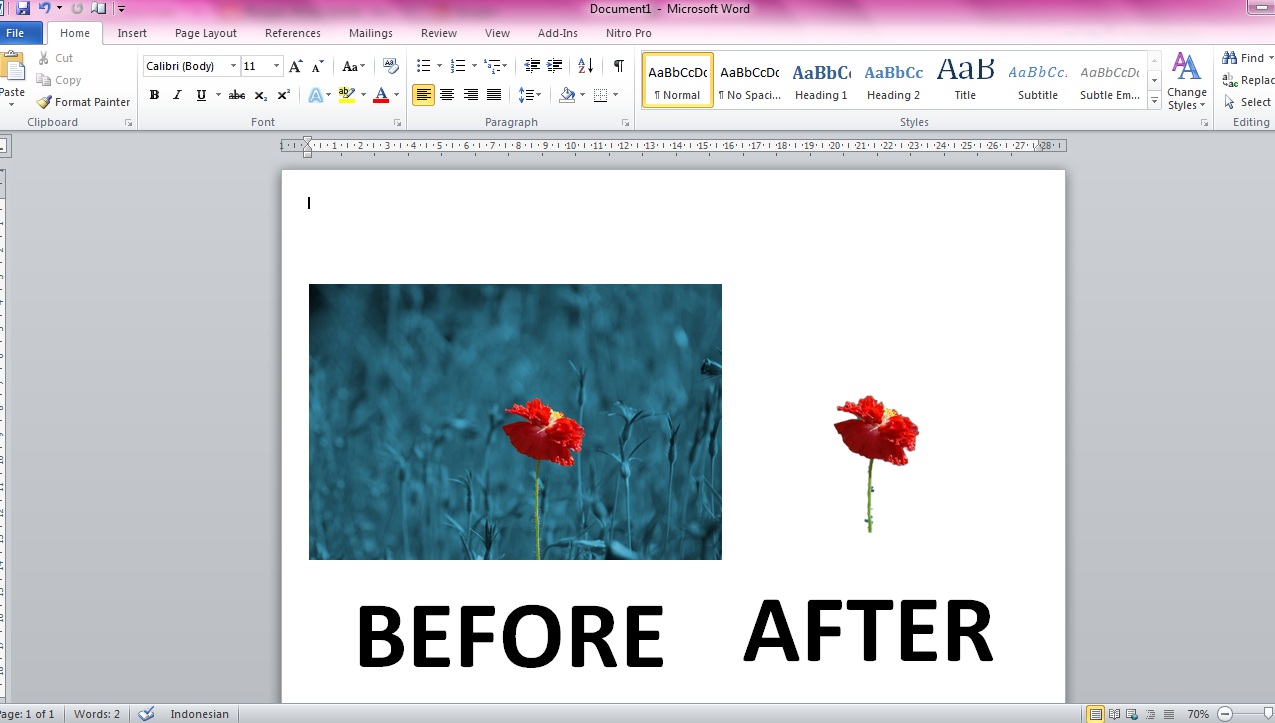The image size is (1275, 723).
Task: Open the View tab
Action: (x=497, y=33)
